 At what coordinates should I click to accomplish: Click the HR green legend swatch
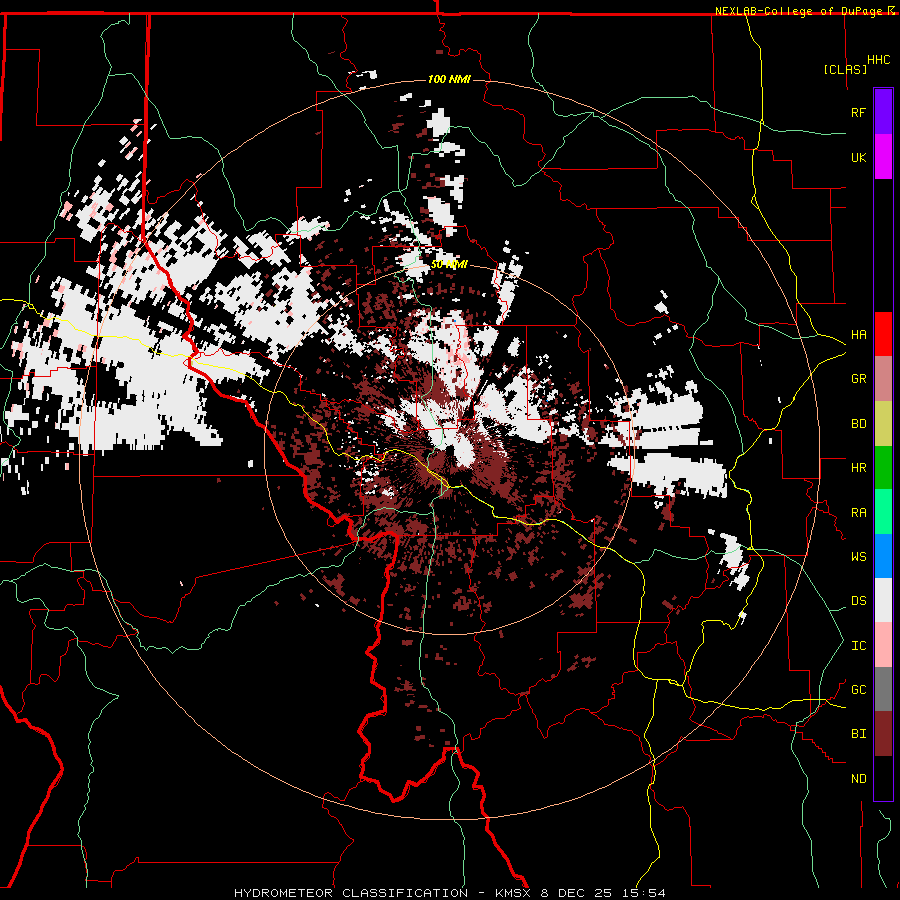click(883, 468)
